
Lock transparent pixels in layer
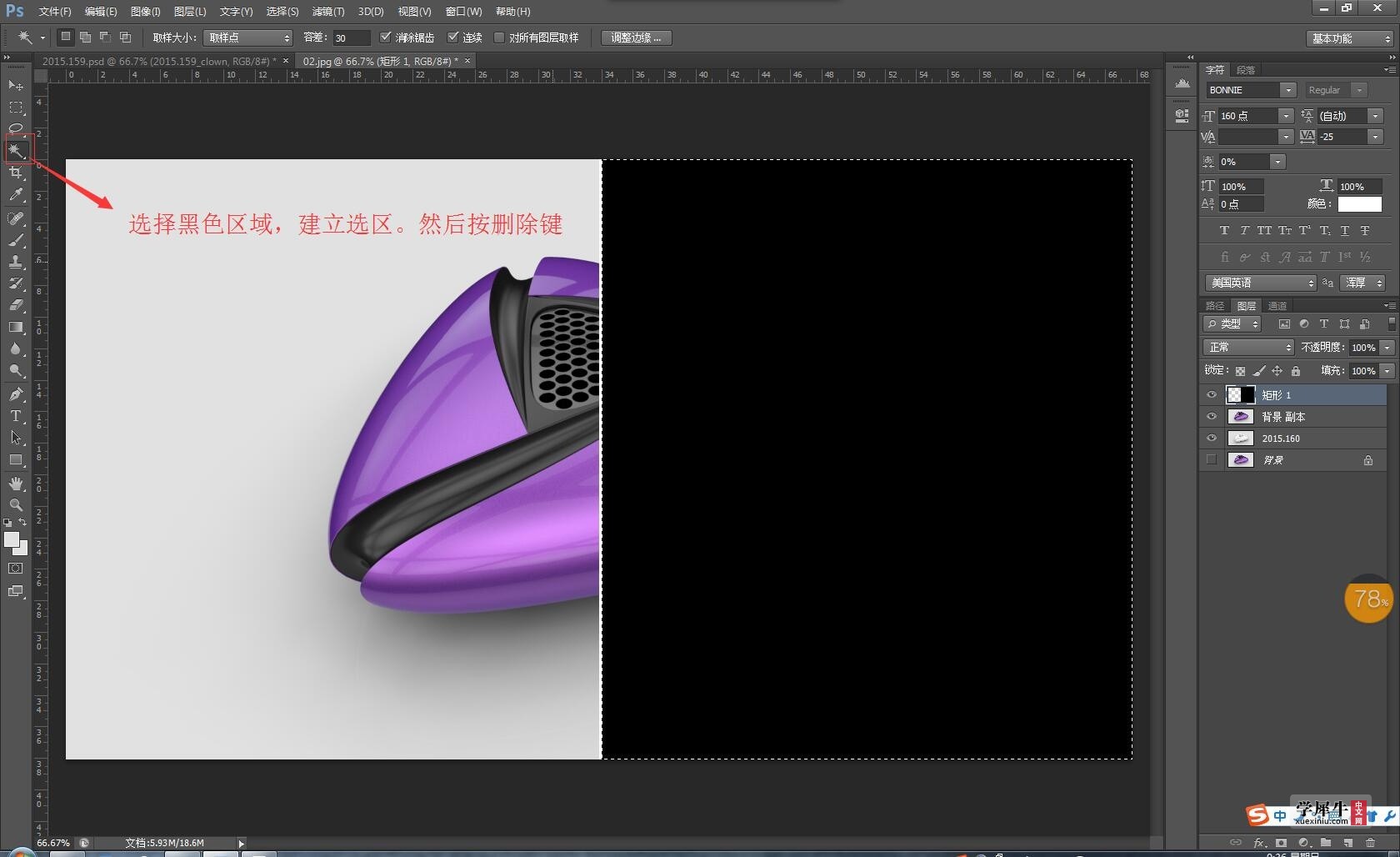[1240, 371]
